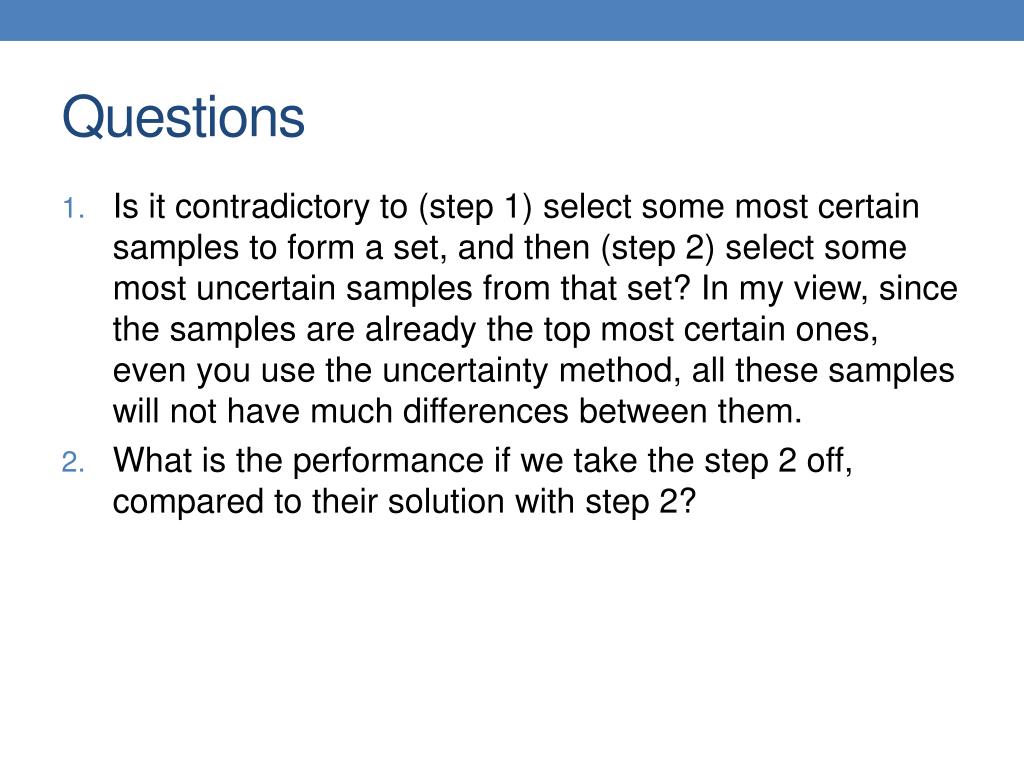Click list number 2 marker
Viewport: 1024px width, 768px height.
[x=73, y=463]
